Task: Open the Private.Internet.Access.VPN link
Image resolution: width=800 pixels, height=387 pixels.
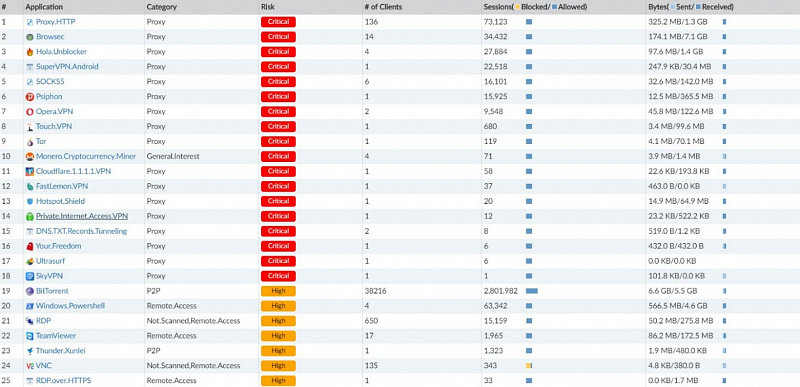Action: (82, 216)
